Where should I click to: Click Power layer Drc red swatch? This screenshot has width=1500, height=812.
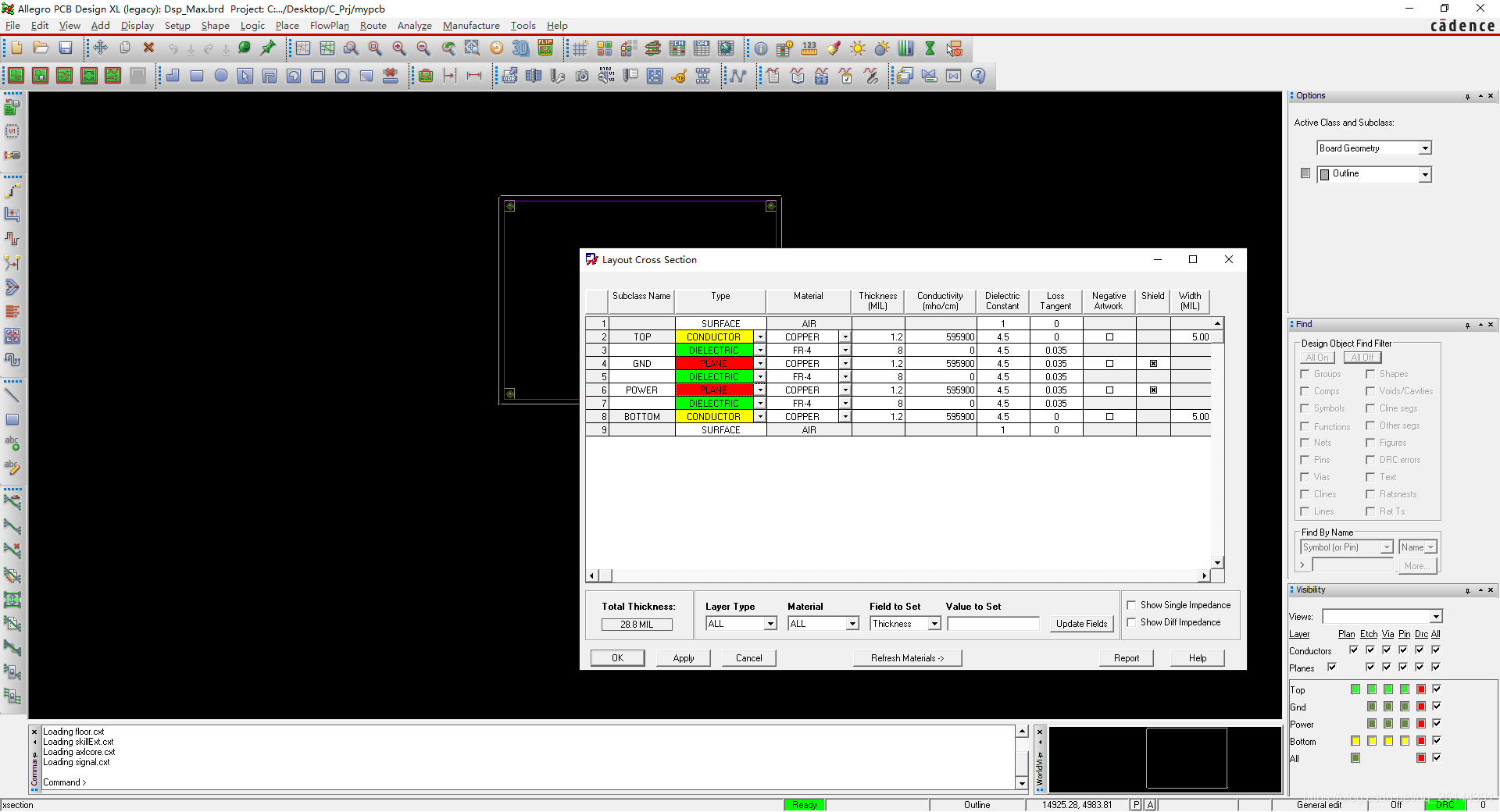click(x=1421, y=723)
